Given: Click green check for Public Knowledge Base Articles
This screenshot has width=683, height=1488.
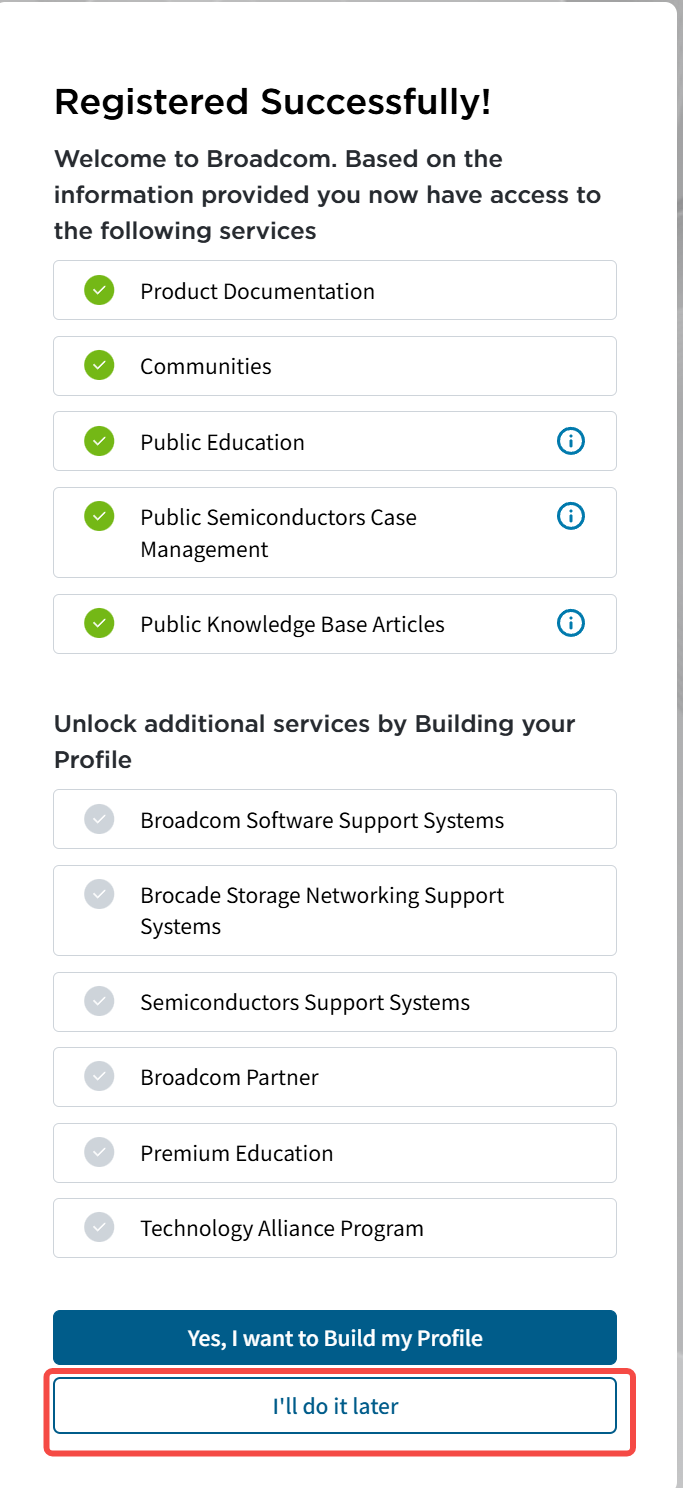Looking at the screenshot, I should point(99,623).
